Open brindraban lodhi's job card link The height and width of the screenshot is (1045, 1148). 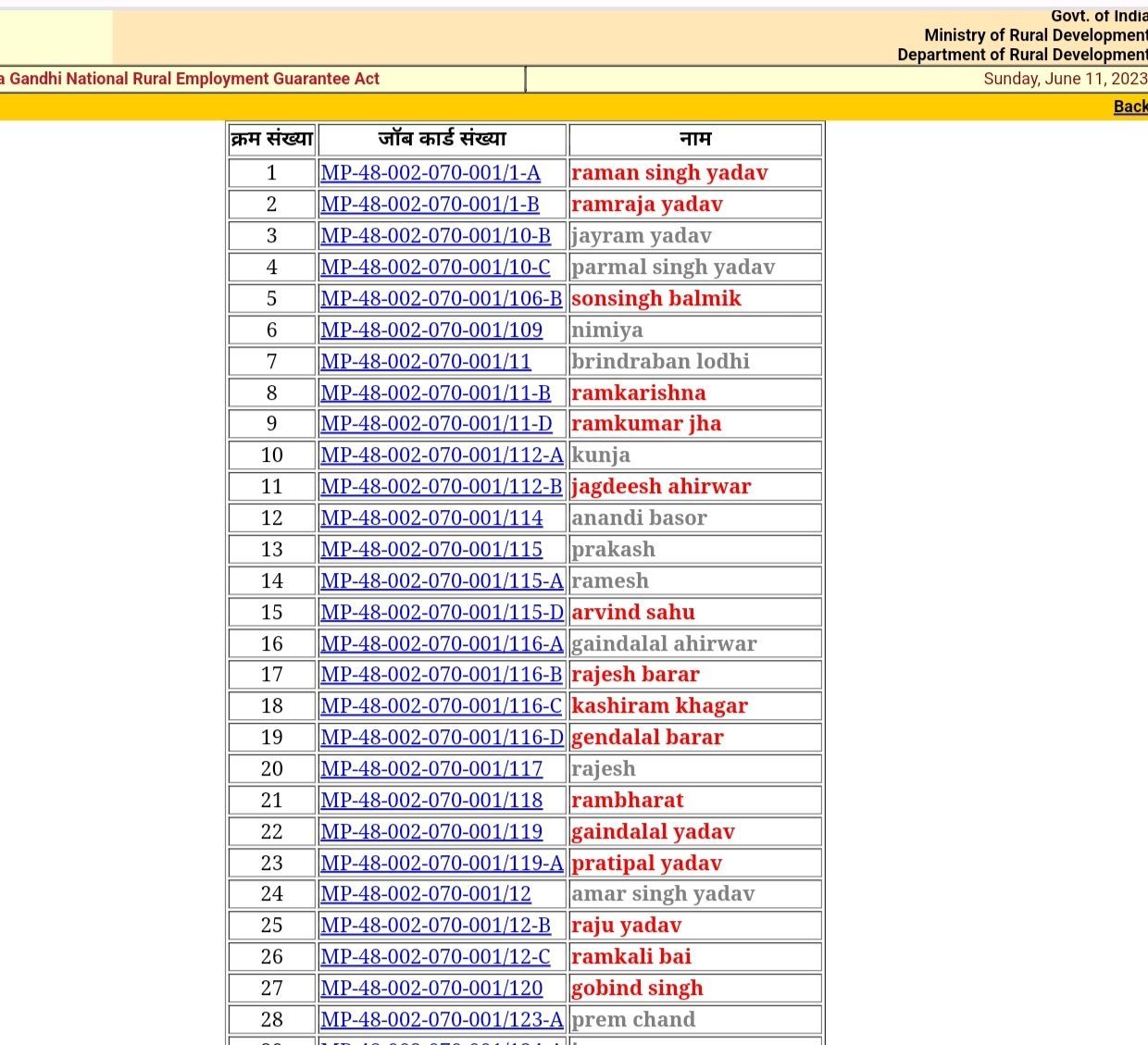(424, 361)
